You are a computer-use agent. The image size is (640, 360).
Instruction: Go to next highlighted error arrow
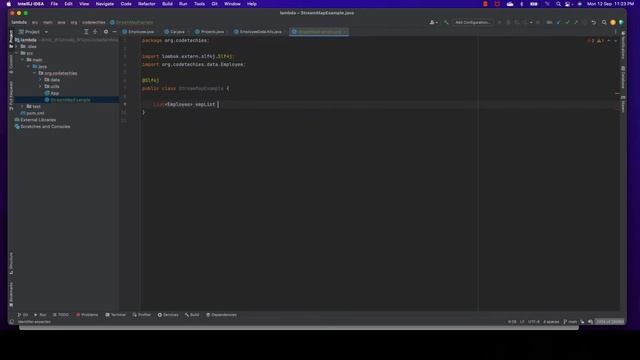(x=616, y=41)
